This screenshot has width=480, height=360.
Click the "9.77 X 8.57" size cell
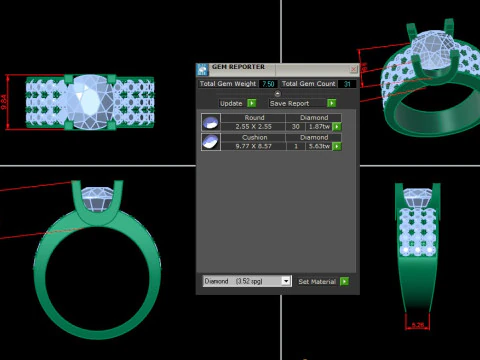tap(253, 146)
